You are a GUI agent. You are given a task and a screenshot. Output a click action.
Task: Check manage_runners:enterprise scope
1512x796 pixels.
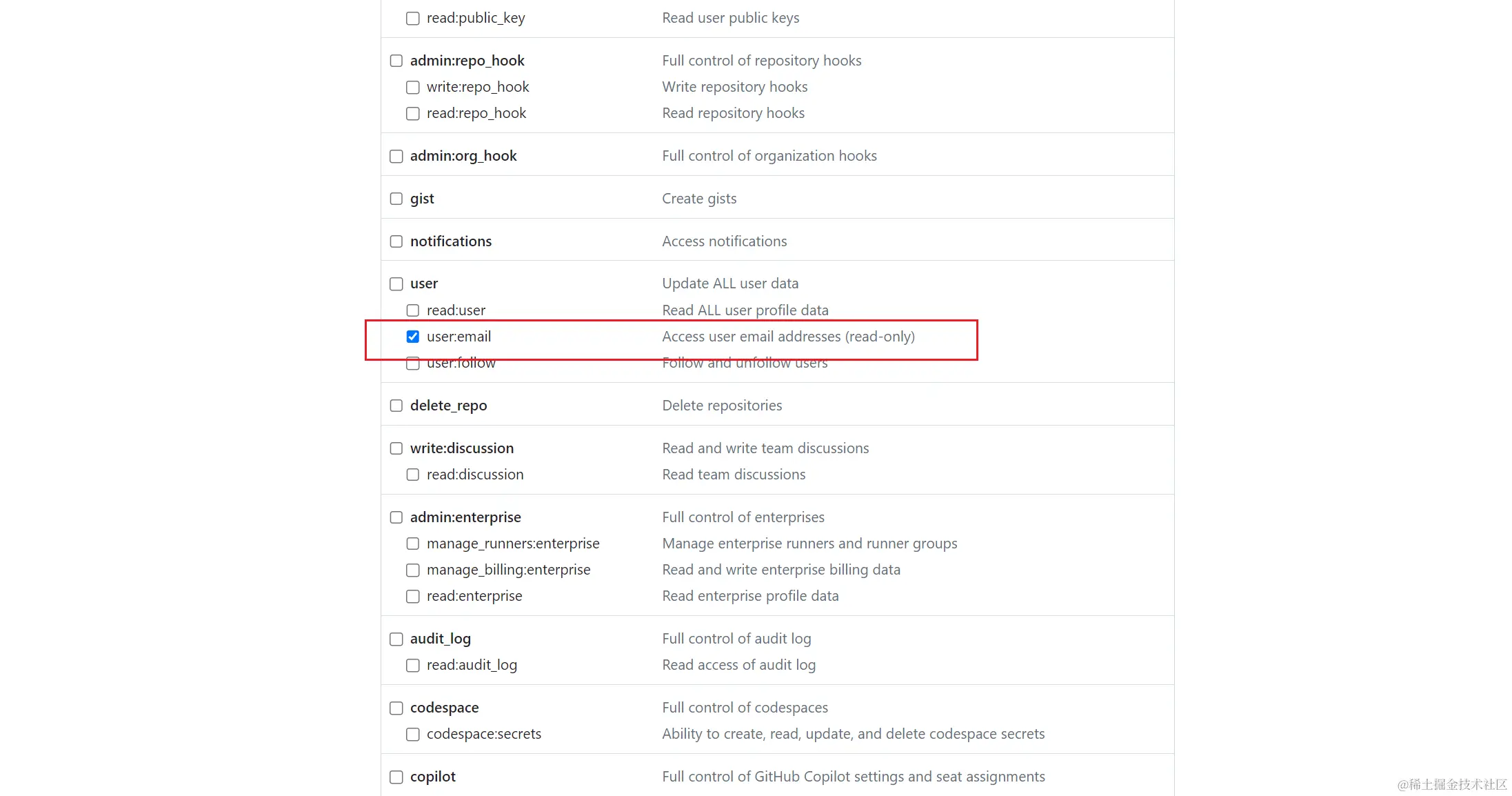point(412,544)
